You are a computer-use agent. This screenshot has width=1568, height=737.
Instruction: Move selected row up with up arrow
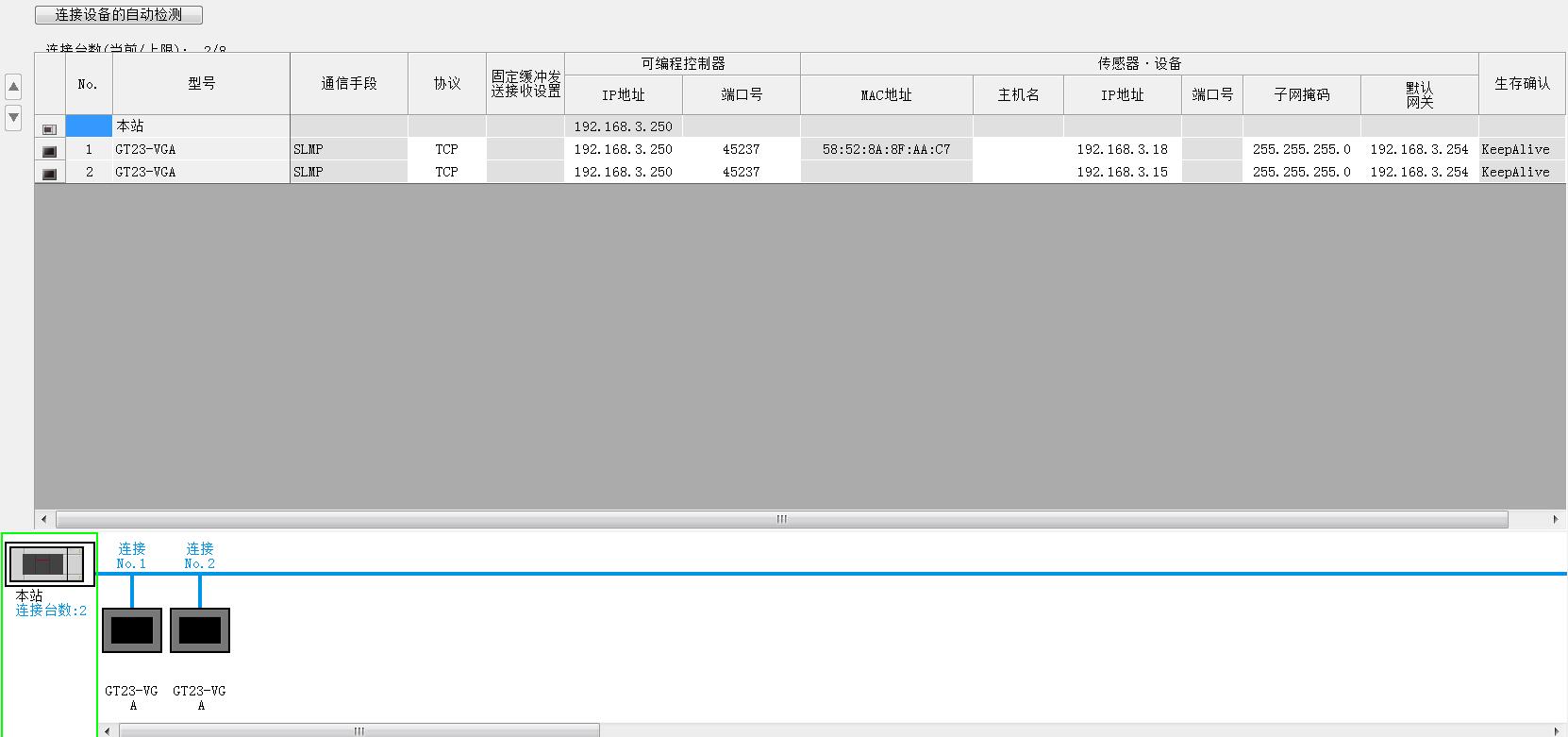13,88
